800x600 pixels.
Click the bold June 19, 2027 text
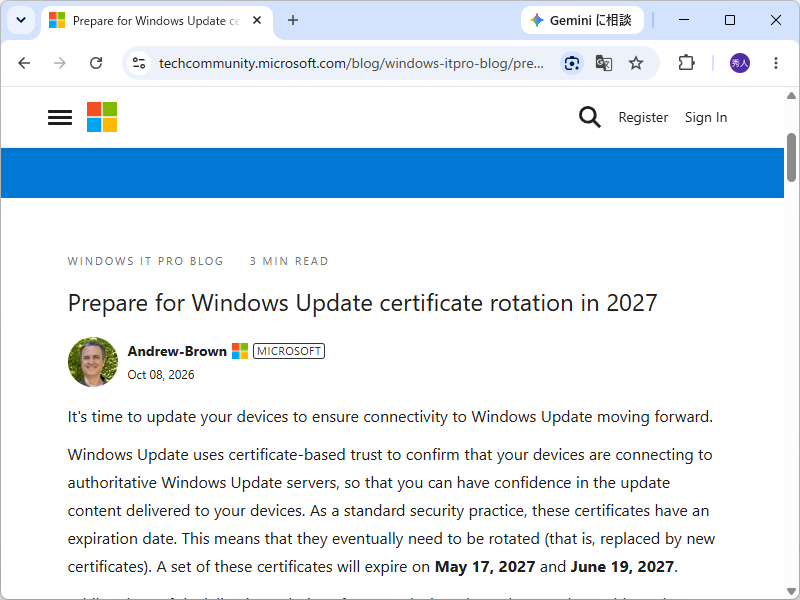[x=622, y=567]
